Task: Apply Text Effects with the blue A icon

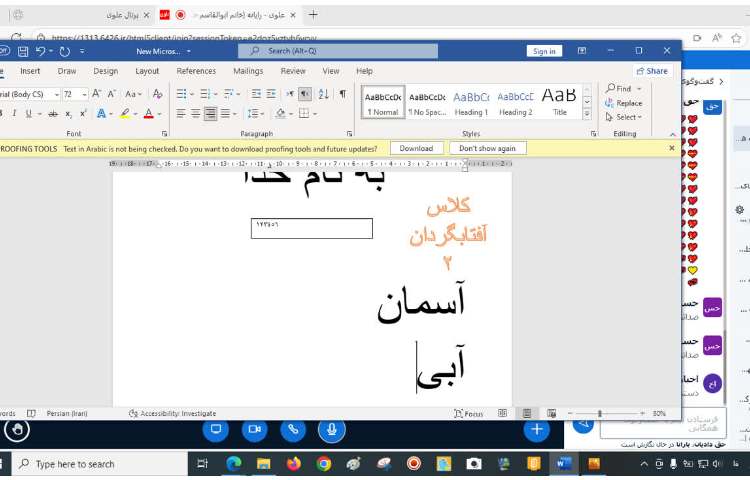Action: pyautogui.click(x=101, y=114)
